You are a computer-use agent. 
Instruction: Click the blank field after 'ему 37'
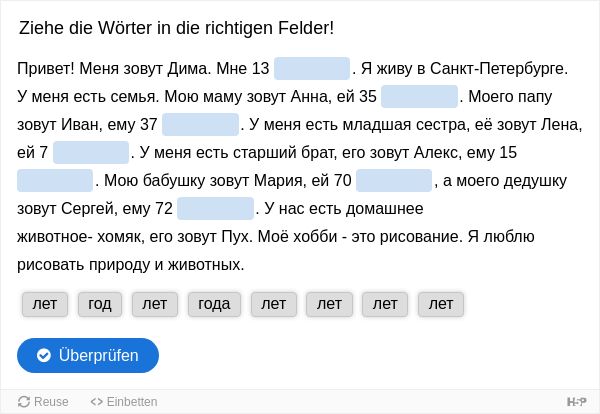(200, 124)
